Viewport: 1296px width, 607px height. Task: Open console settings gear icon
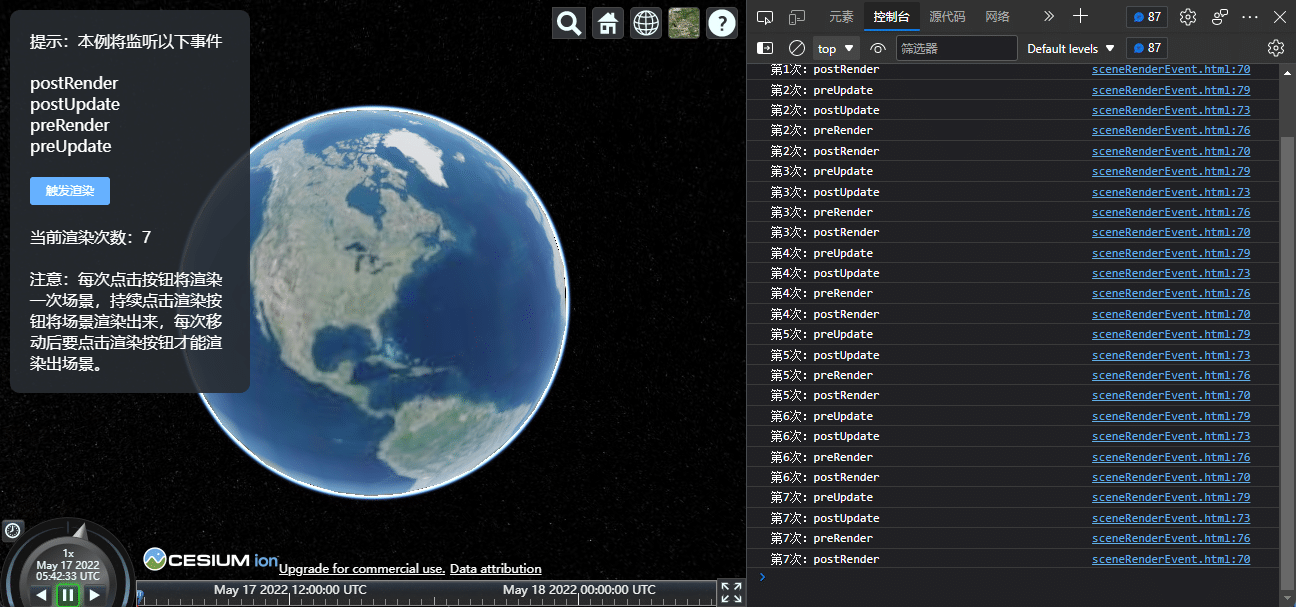[1276, 48]
